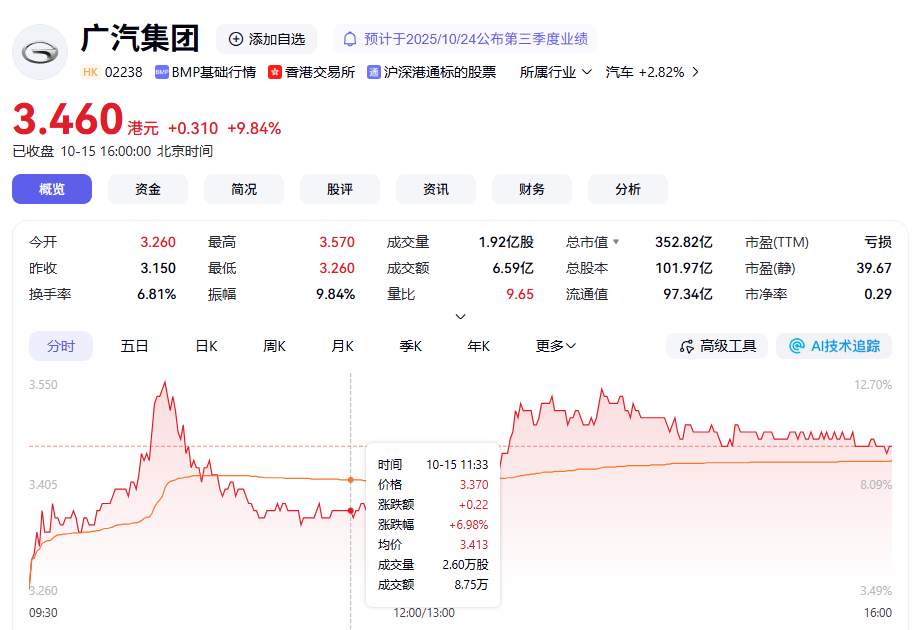The width and height of the screenshot is (919, 630).
Task: Open the 更多 chart period dropdown
Action: [556, 346]
